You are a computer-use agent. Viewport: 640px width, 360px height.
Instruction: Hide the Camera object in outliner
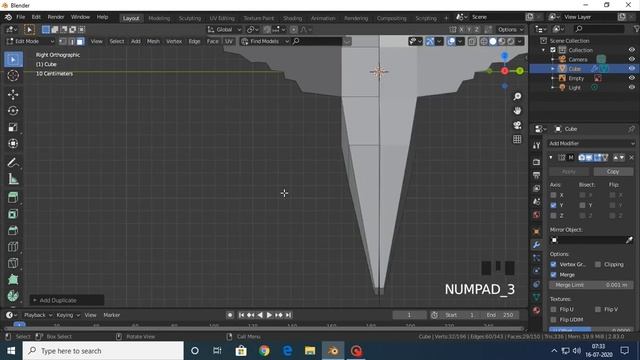(631, 59)
